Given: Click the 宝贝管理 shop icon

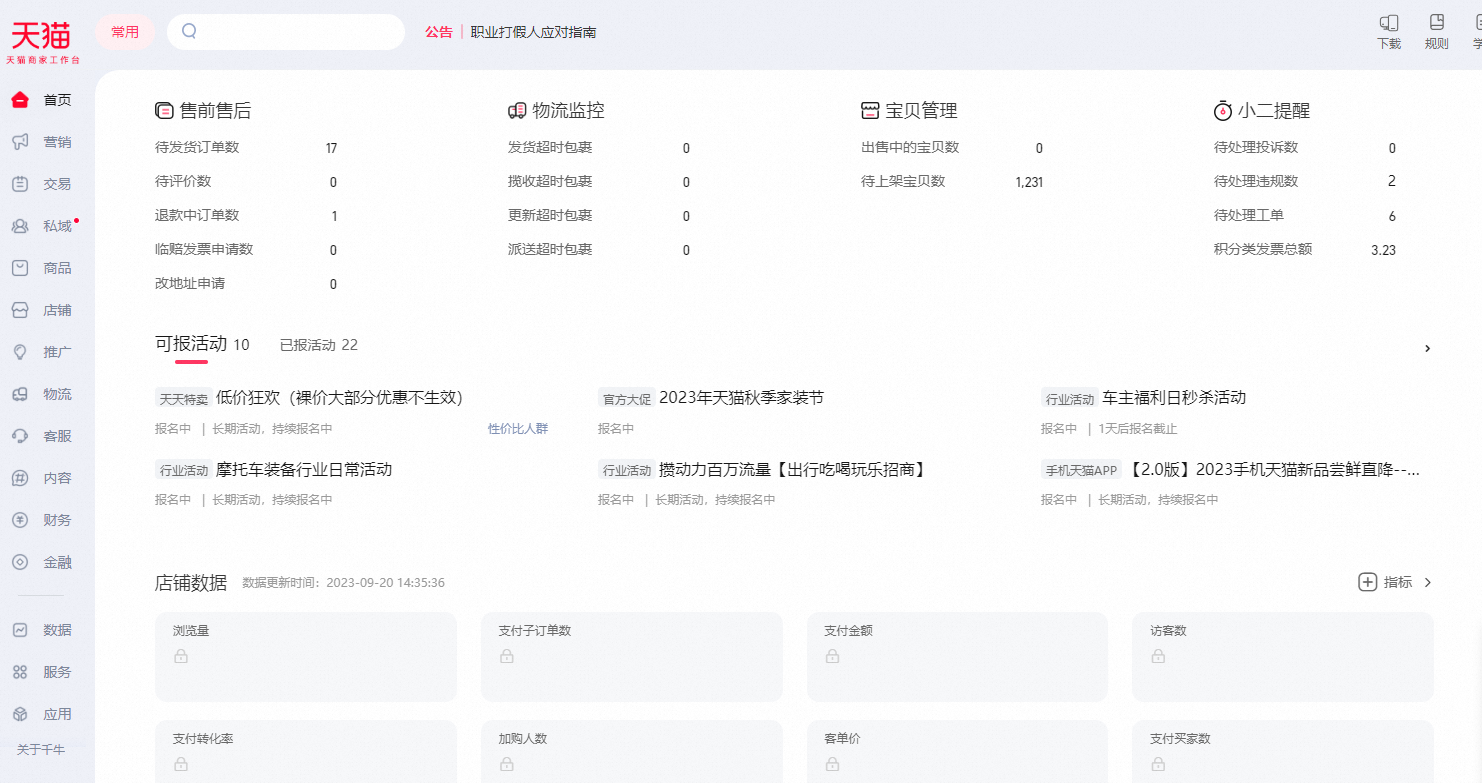Looking at the screenshot, I should [x=870, y=111].
